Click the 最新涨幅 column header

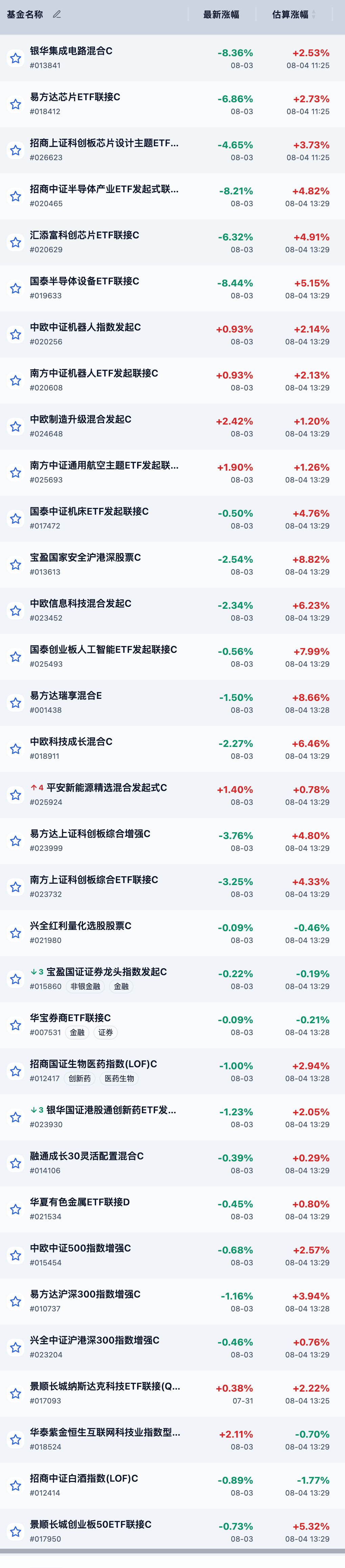click(x=221, y=14)
